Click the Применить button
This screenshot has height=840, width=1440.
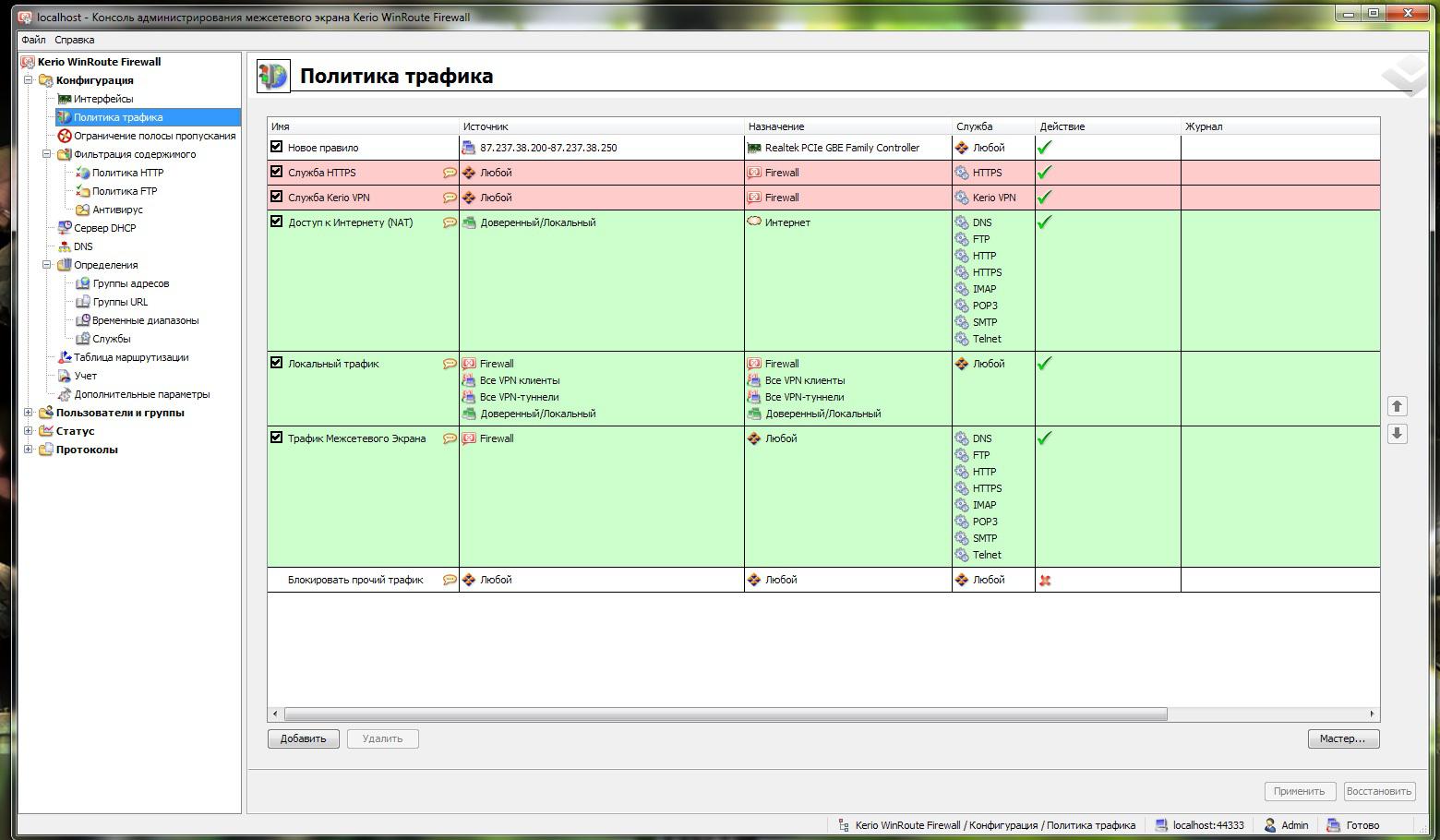pos(1299,791)
